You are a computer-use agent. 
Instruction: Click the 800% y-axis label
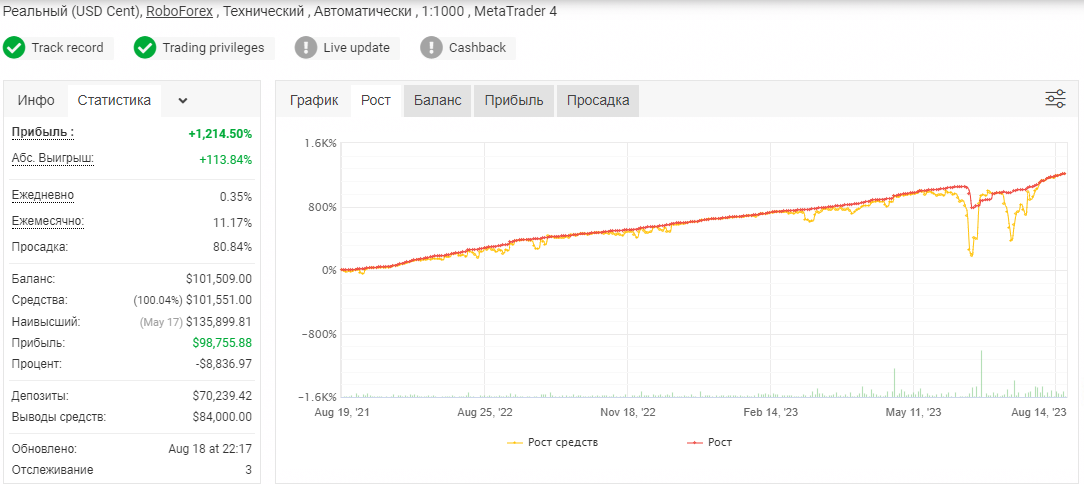[323, 207]
